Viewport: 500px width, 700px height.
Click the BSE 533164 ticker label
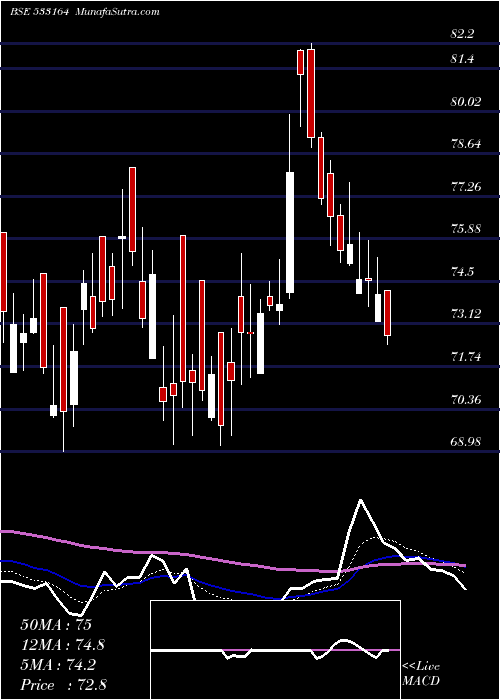coord(39,12)
